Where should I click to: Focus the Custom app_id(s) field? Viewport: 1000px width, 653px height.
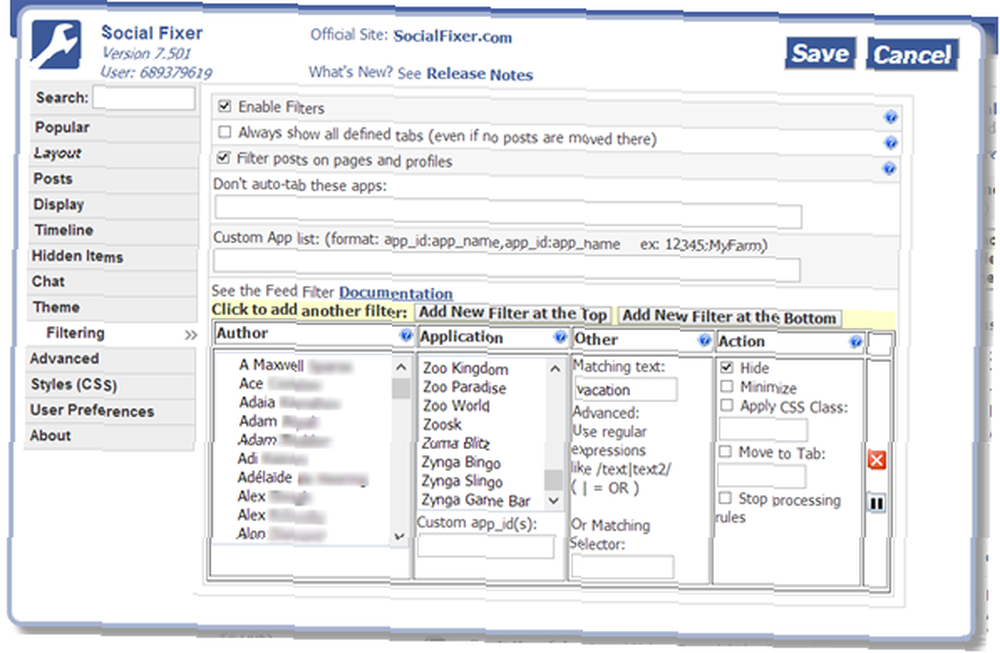pyautogui.click(x=486, y=547)
